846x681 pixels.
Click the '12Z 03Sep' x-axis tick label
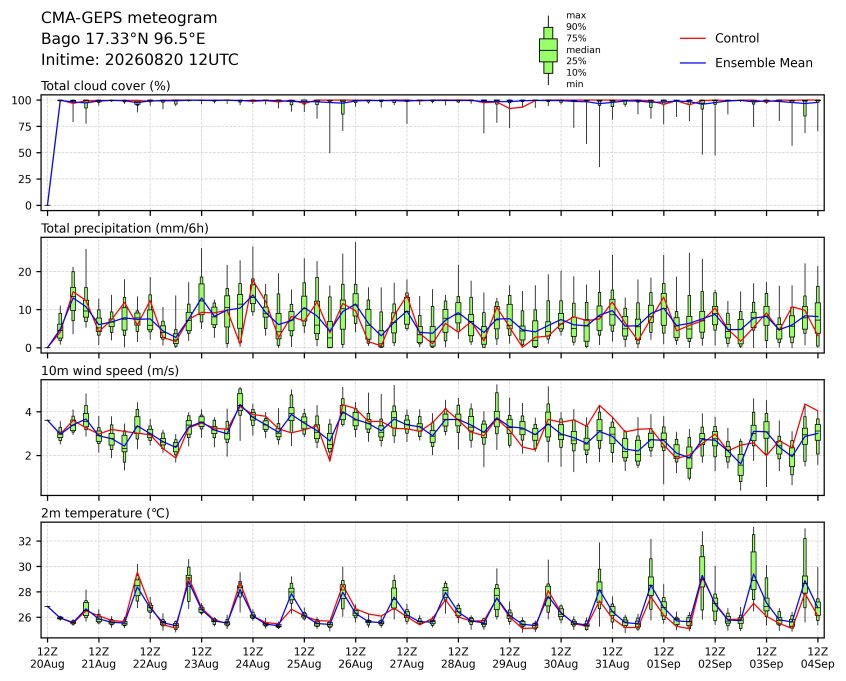coord(766,658)
